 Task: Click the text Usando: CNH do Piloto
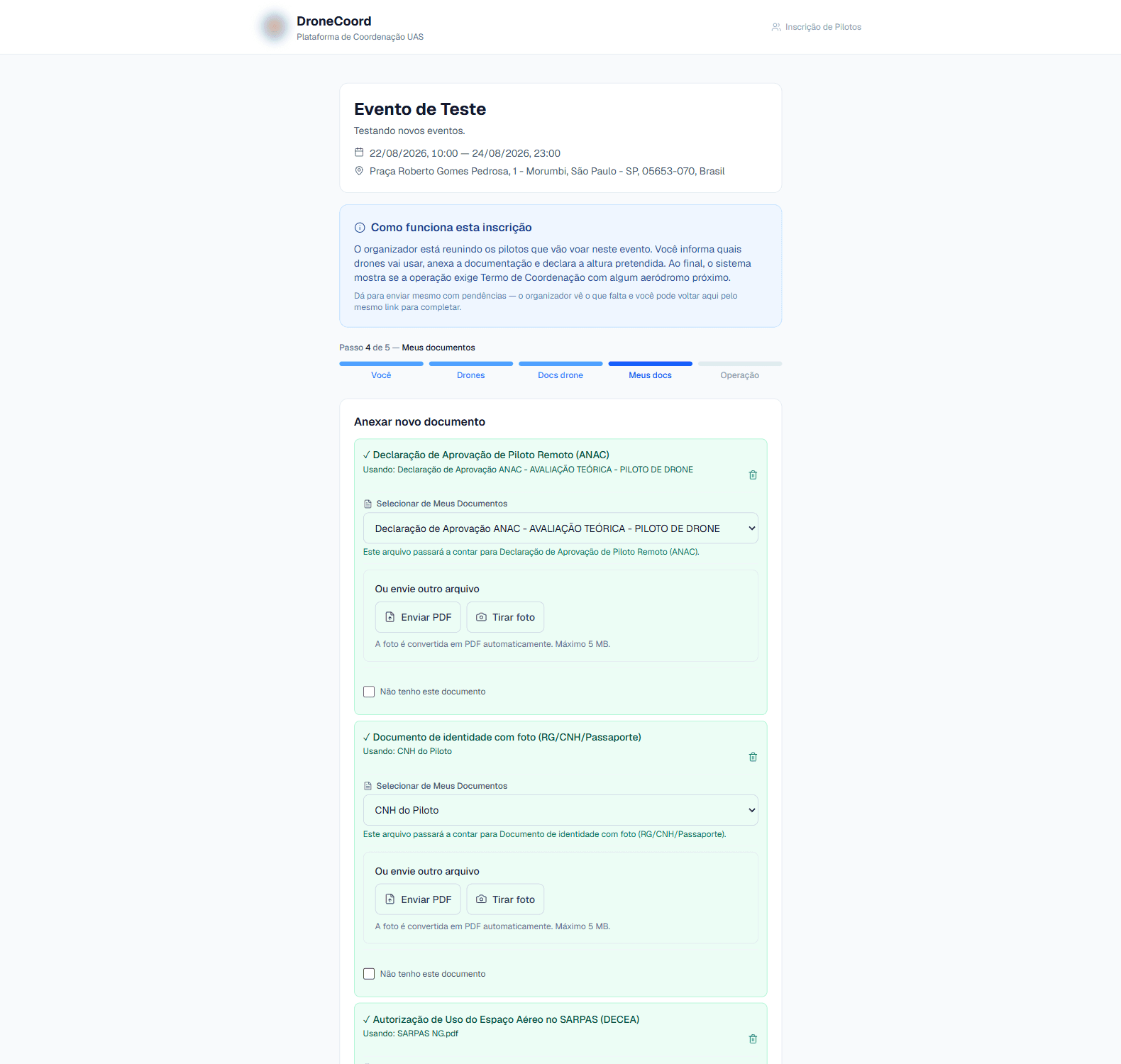pyautogui.click(x=407, y=751)
